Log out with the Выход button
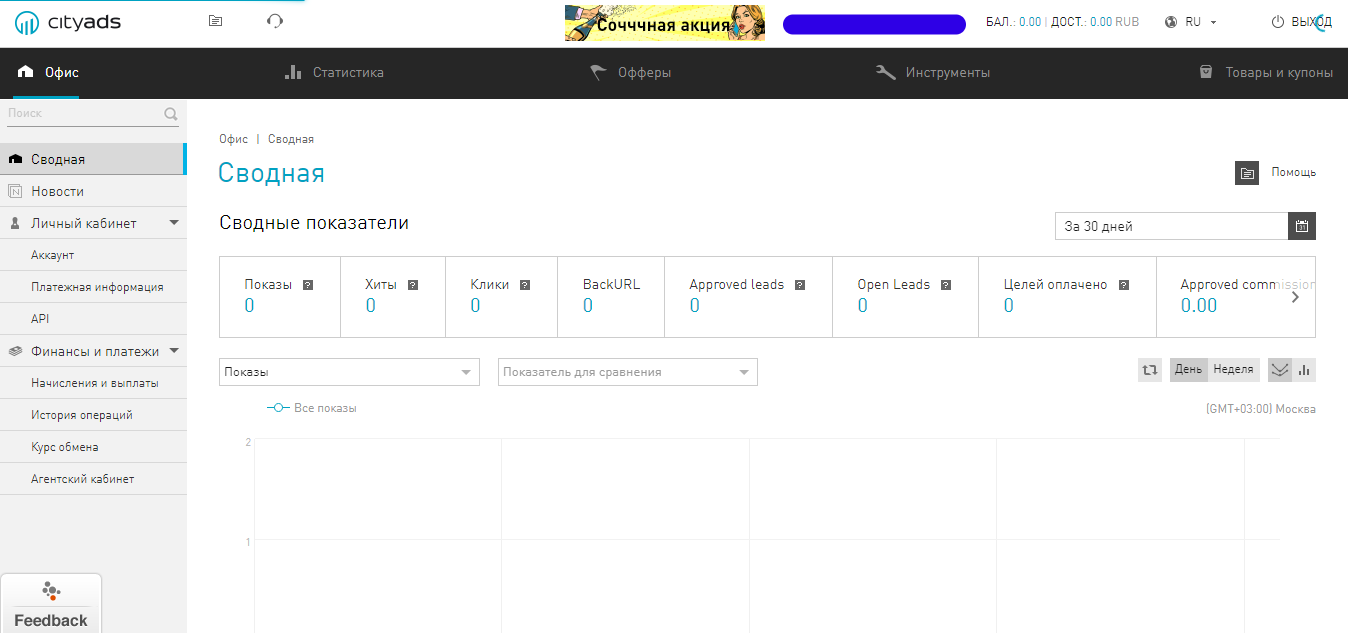The width and height of the screenshot is (1348, 633). click(x=1301, y=22)
